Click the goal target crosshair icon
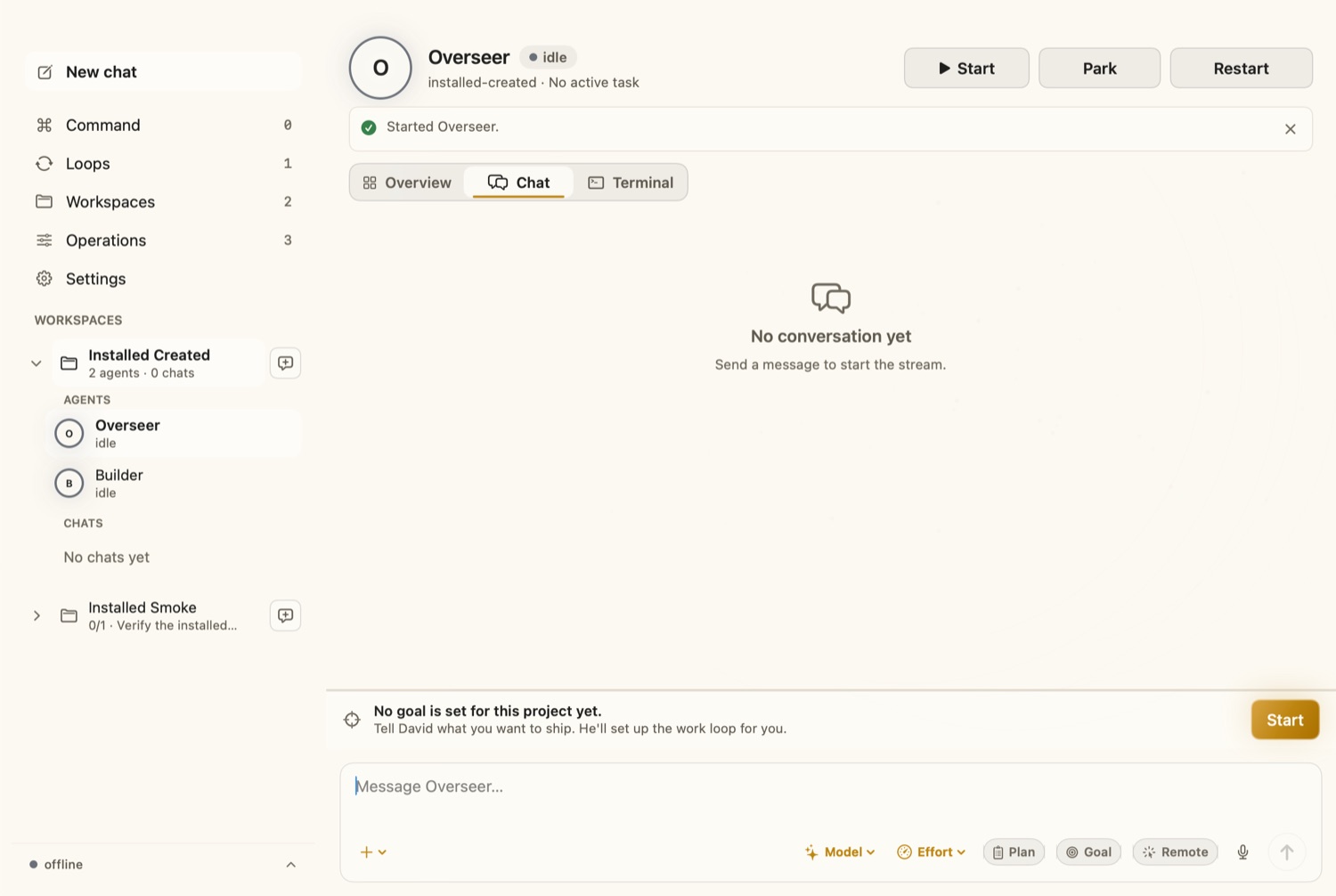Viewport: 1336px width, 896px height. [352, 720]
